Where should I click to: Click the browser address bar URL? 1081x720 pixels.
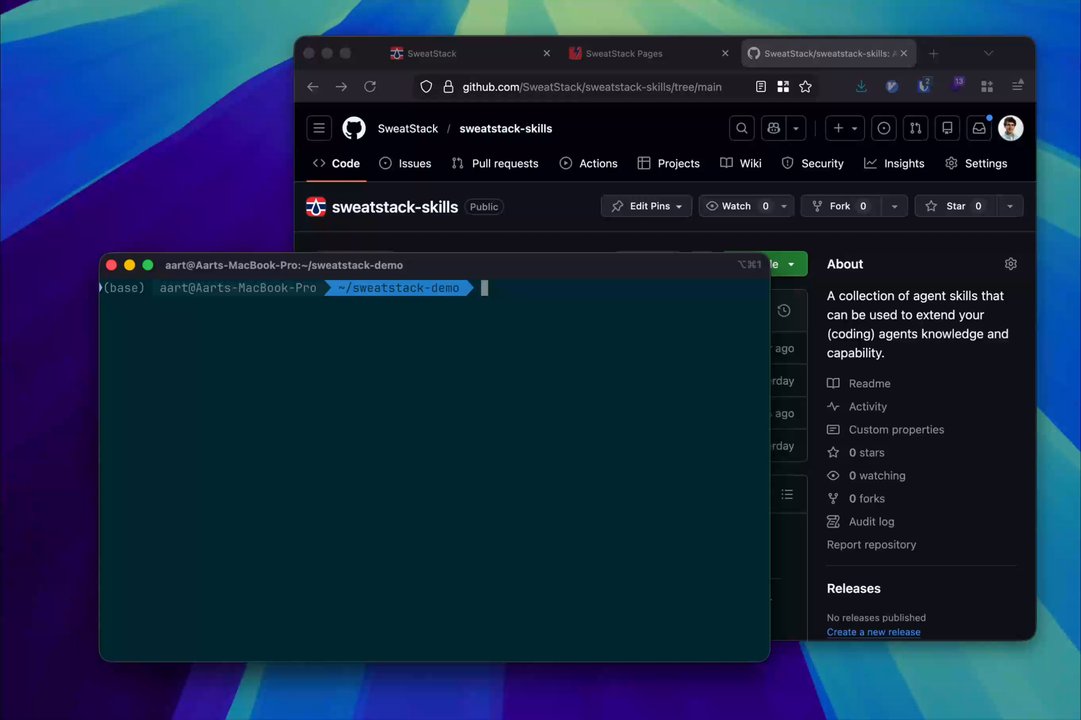592,87
